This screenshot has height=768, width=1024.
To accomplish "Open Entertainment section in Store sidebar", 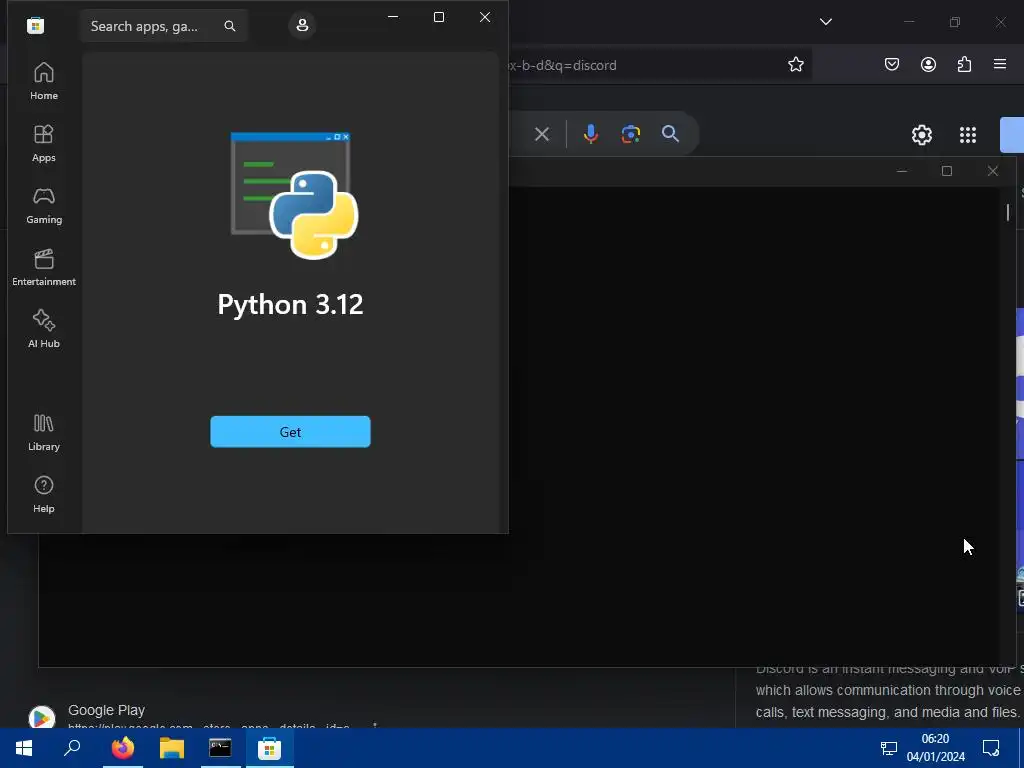I will tap(44, 267).
